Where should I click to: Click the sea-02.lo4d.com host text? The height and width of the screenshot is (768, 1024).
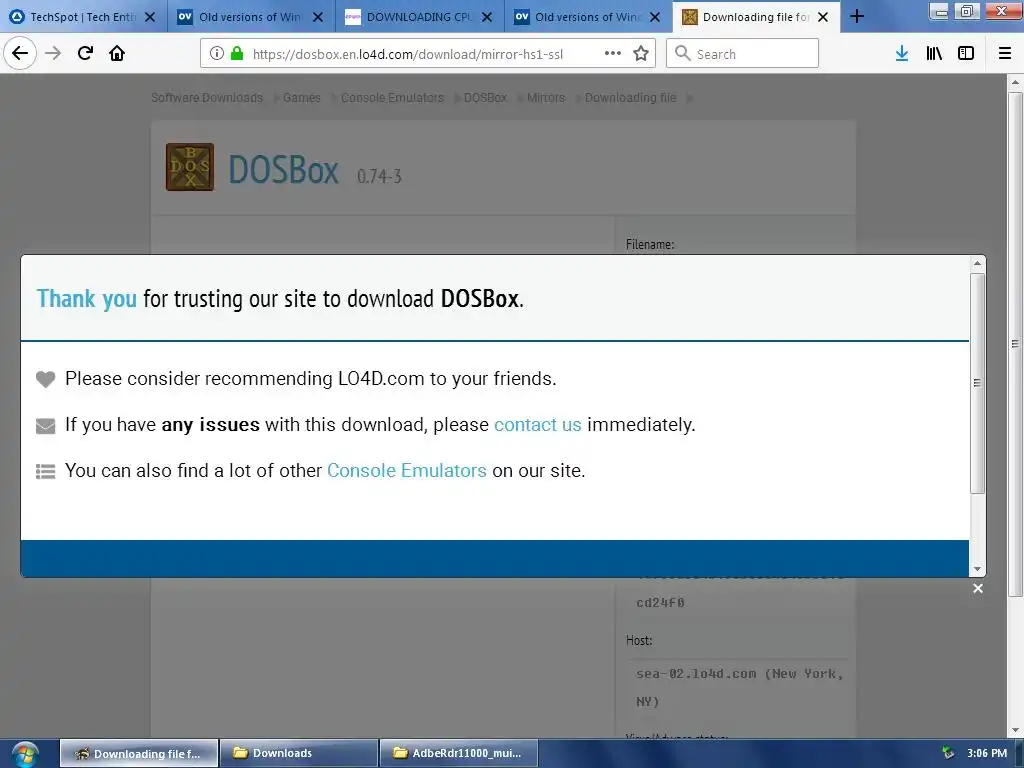point(739,687)
